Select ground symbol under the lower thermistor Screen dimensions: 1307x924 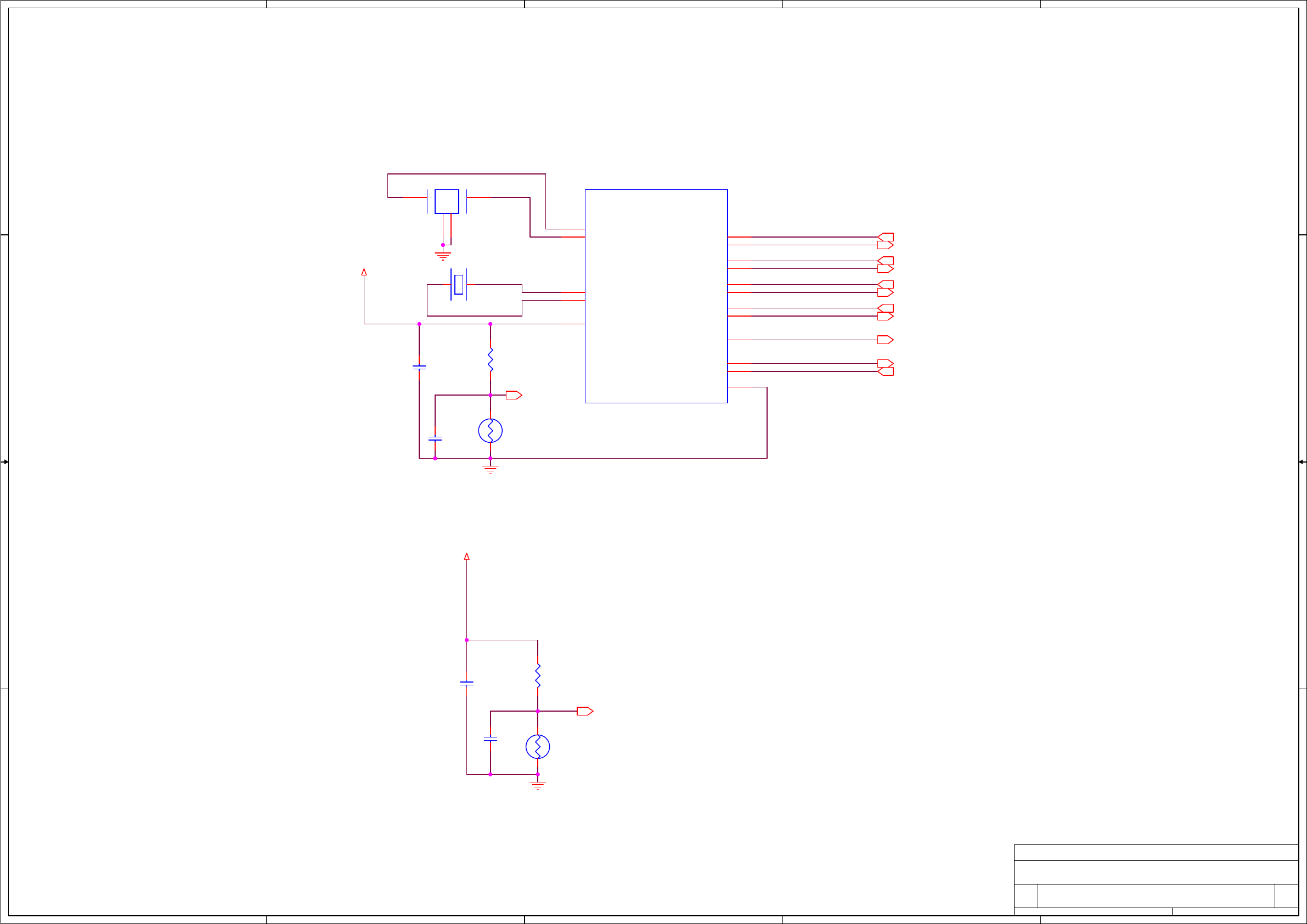[537, 785]
